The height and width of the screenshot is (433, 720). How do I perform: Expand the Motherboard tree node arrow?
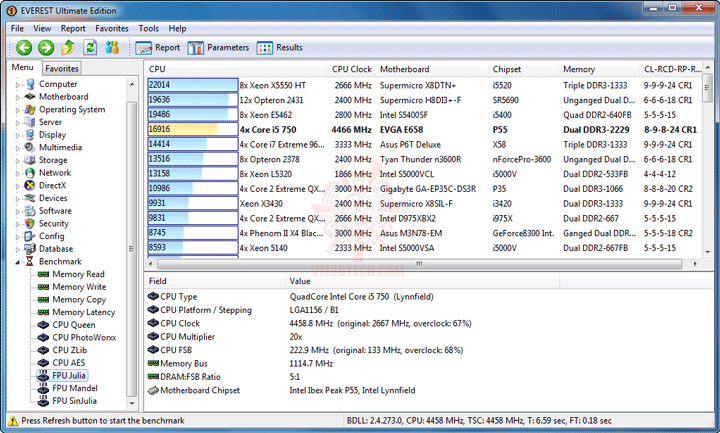17,97
